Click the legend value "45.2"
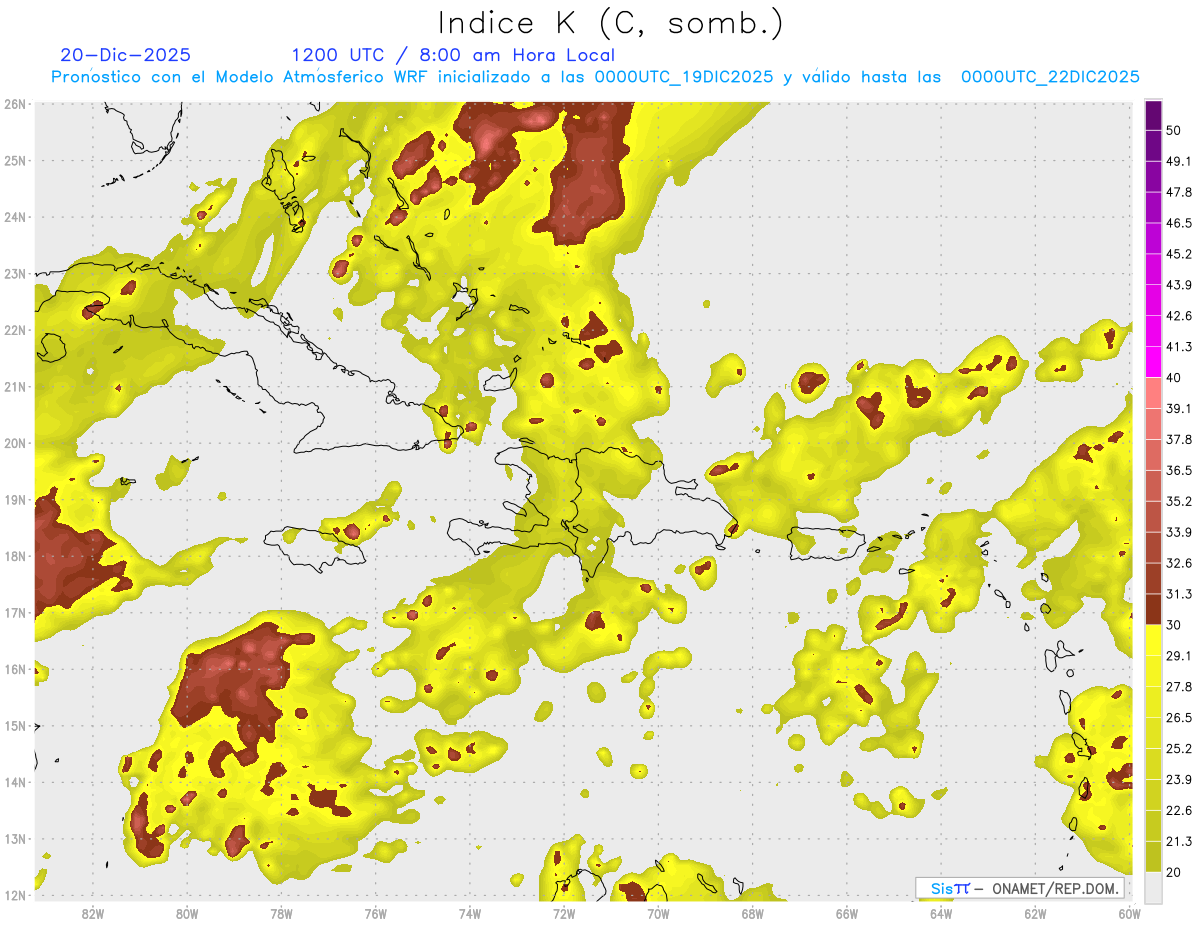This screenshot has width=1200, height=927. (x=1179, y=254)
